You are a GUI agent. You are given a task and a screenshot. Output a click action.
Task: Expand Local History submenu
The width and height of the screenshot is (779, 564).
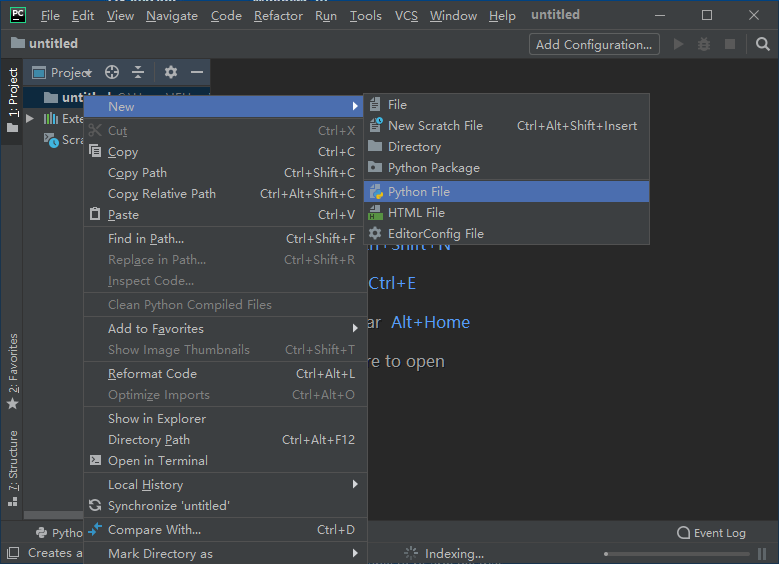(x=355, y=484)
